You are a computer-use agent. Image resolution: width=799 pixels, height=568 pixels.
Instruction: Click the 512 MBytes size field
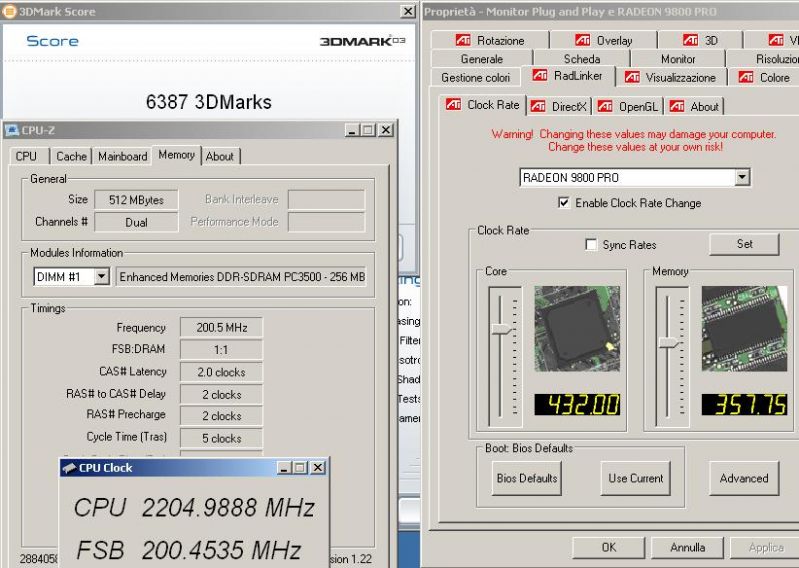136,200
